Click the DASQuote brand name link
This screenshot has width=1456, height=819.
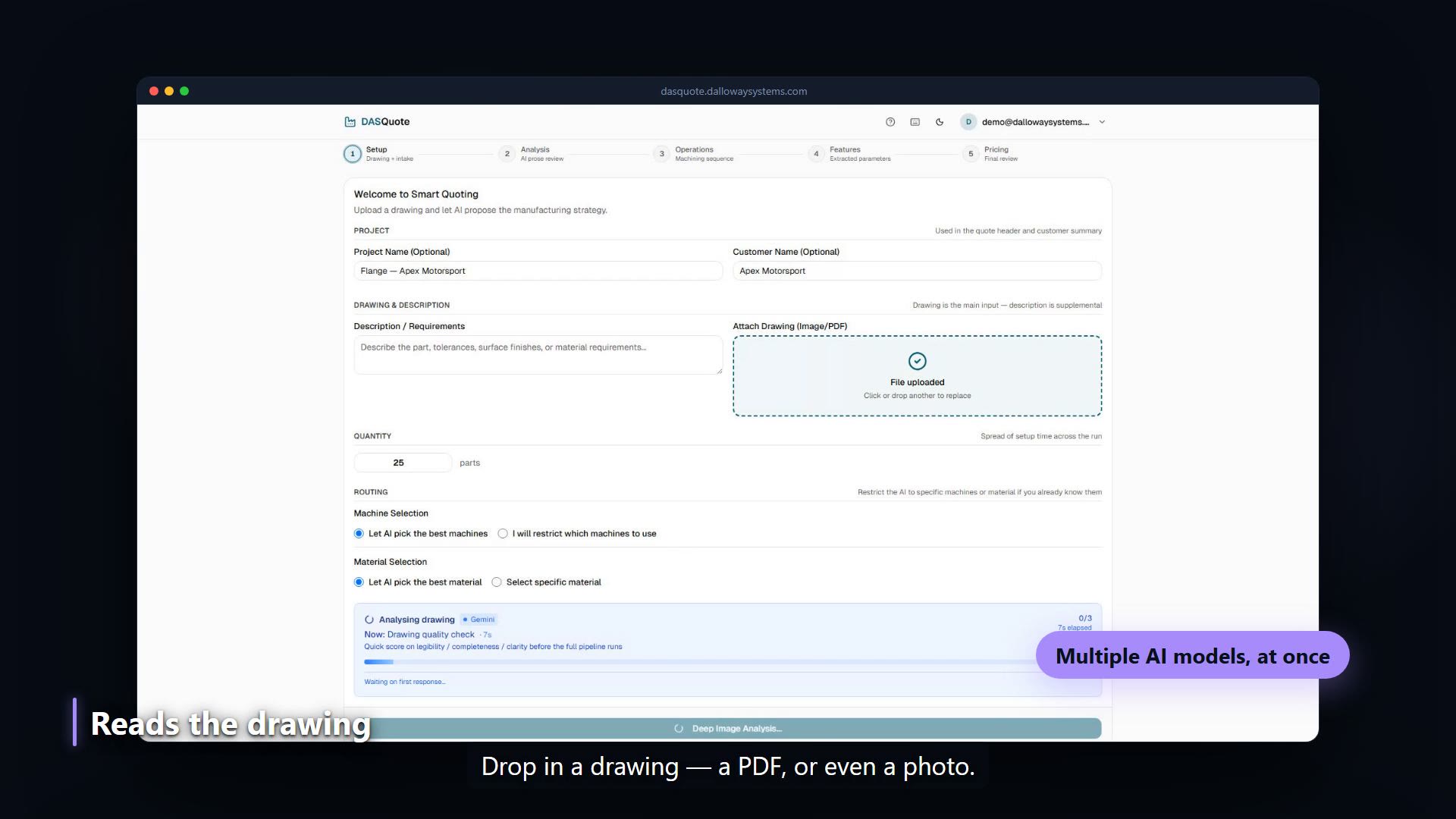coord(385,122)
